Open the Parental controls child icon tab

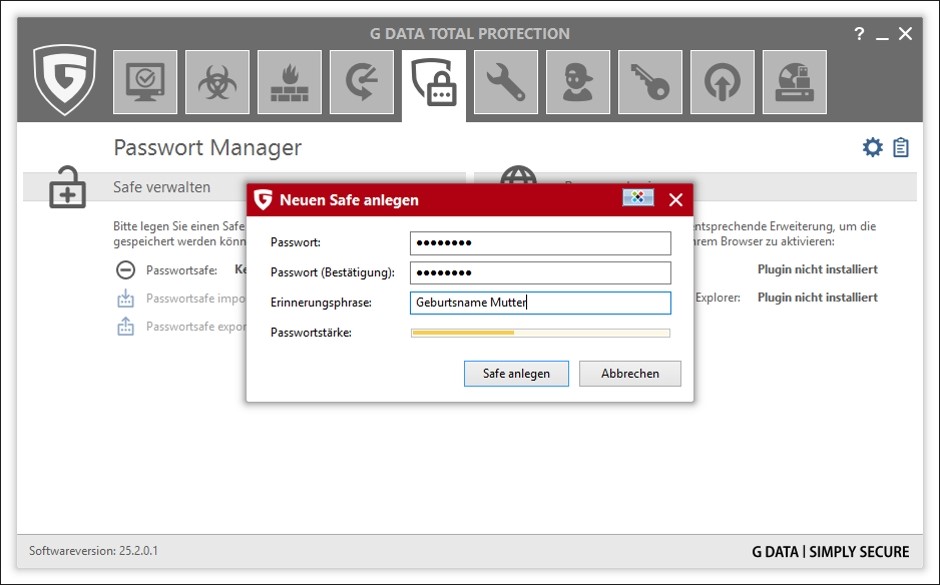578,82
